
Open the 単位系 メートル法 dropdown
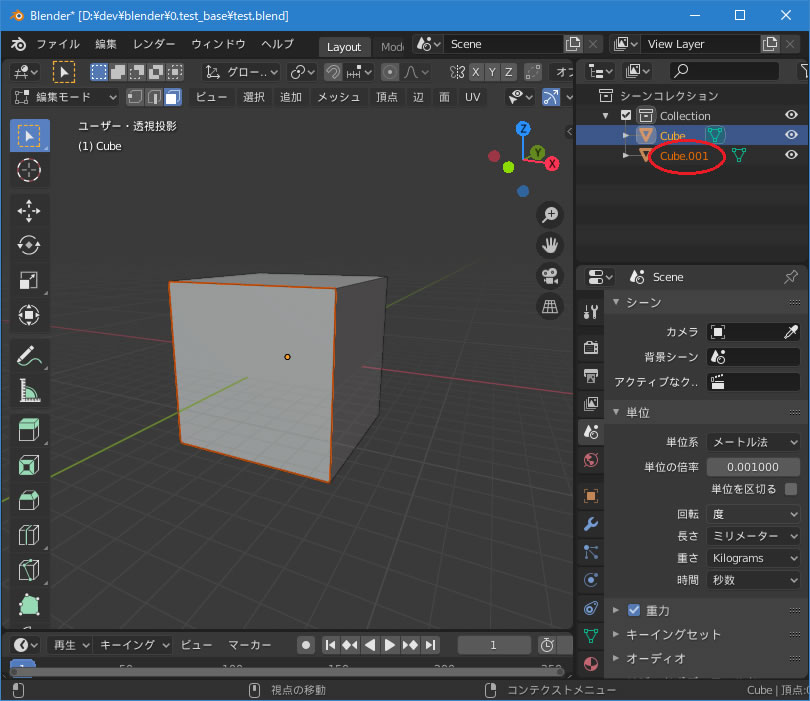click(x=753, y=442)
